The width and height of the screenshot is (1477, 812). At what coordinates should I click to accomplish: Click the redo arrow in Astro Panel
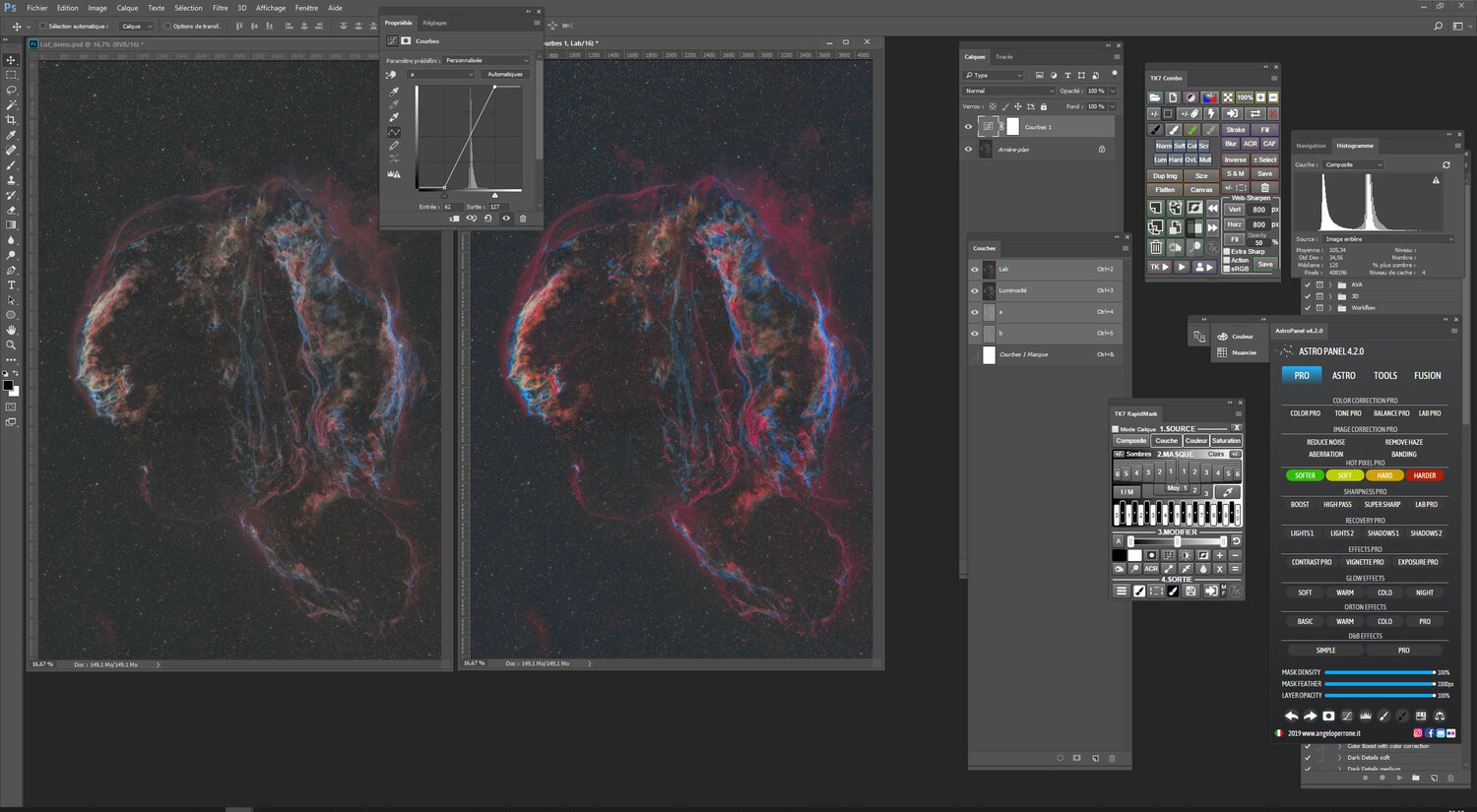coord(1310,716)
